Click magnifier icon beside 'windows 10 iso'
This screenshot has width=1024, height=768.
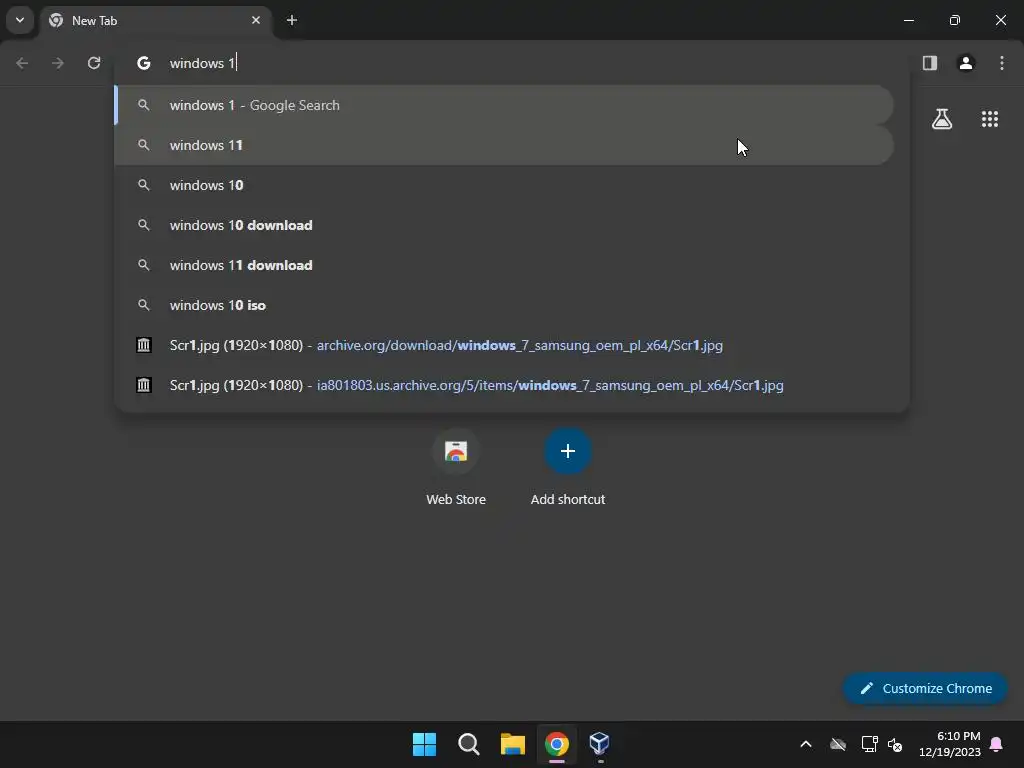coord(144,305)
